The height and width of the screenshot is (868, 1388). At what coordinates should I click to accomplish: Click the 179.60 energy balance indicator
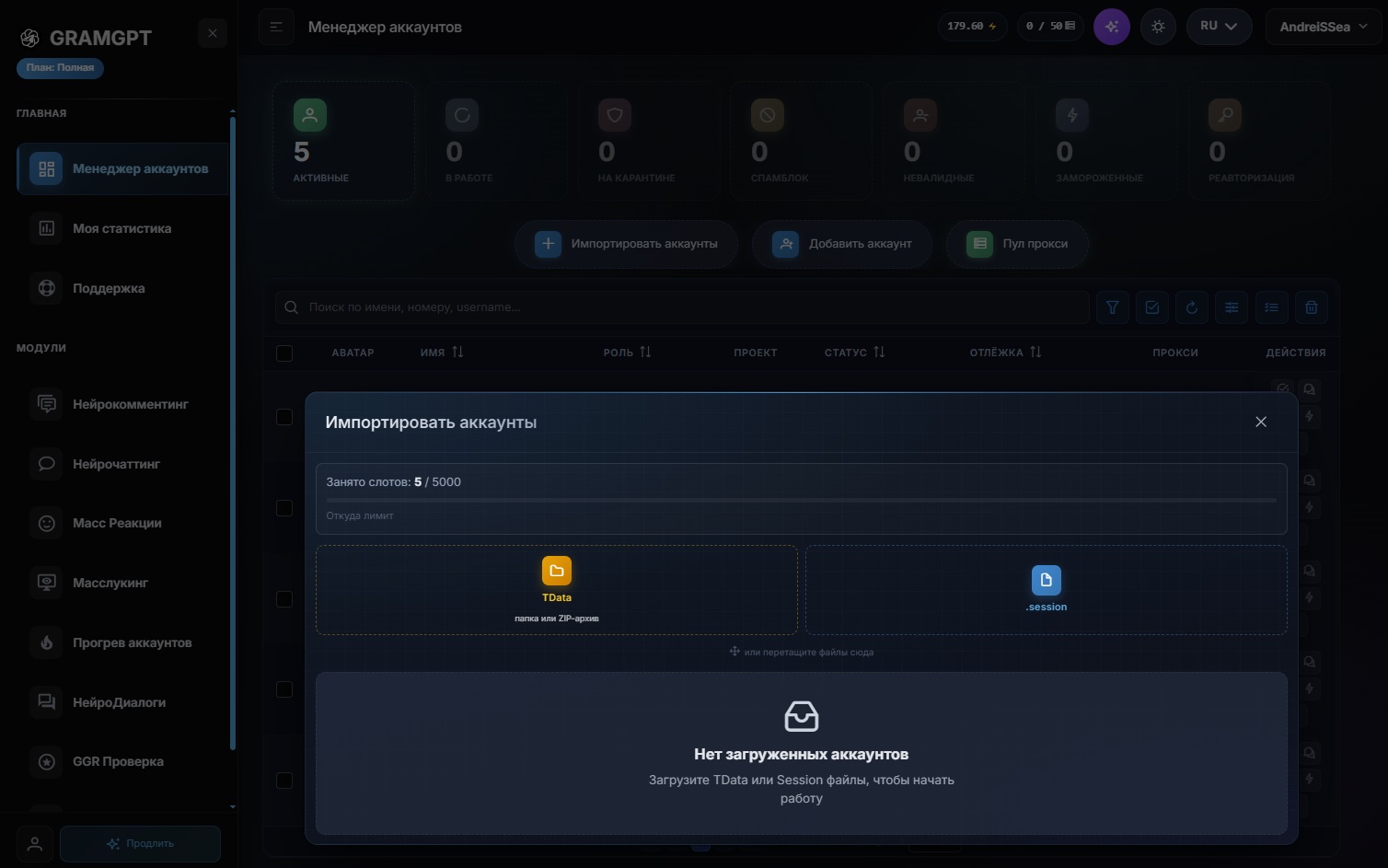(x=972, y=27)
